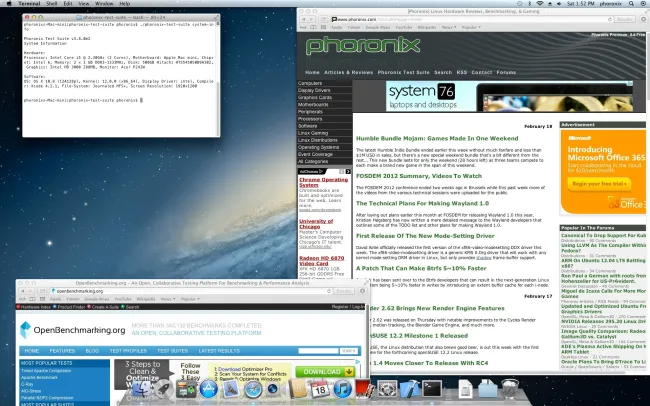This screenshot has width=650, height=406.
Task: Open the Shell menu
Action: 52,3
